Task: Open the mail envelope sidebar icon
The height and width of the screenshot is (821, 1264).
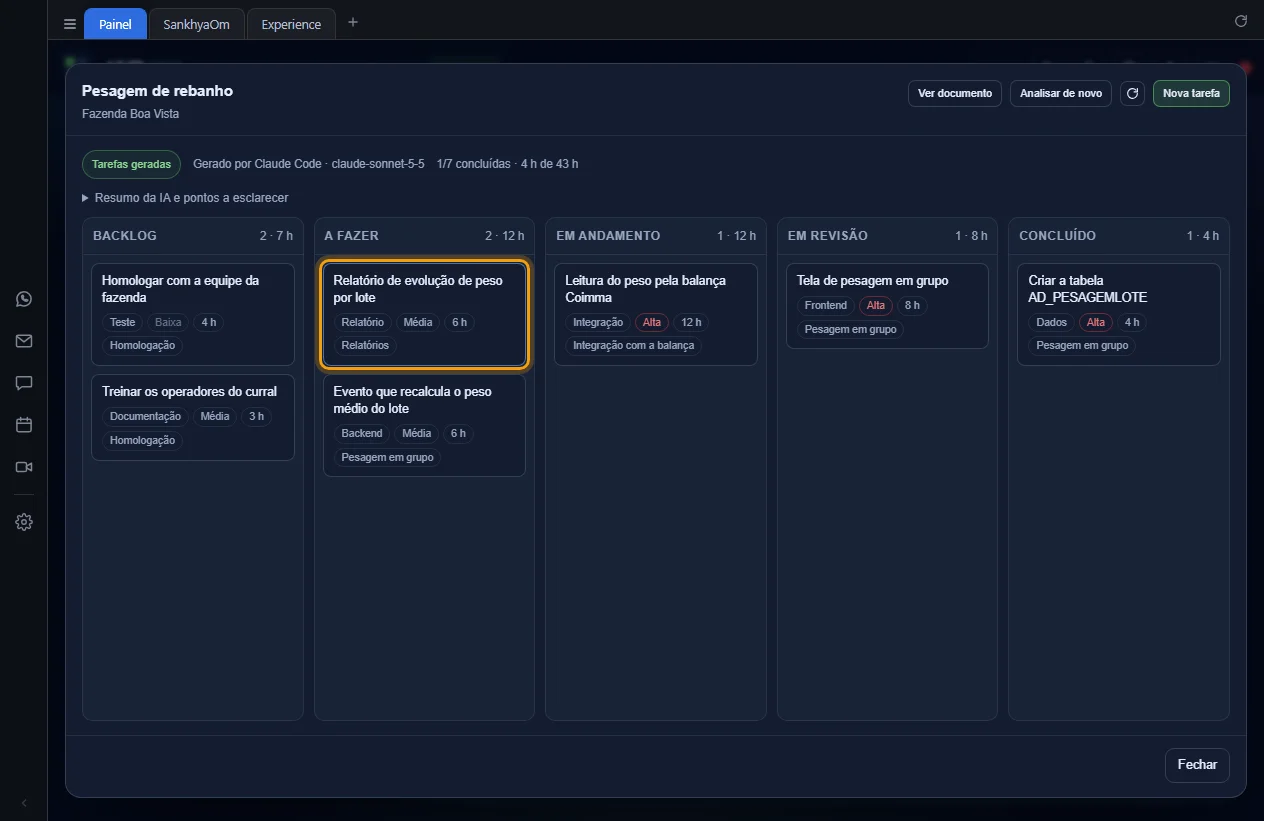Action: pos(24,341)
